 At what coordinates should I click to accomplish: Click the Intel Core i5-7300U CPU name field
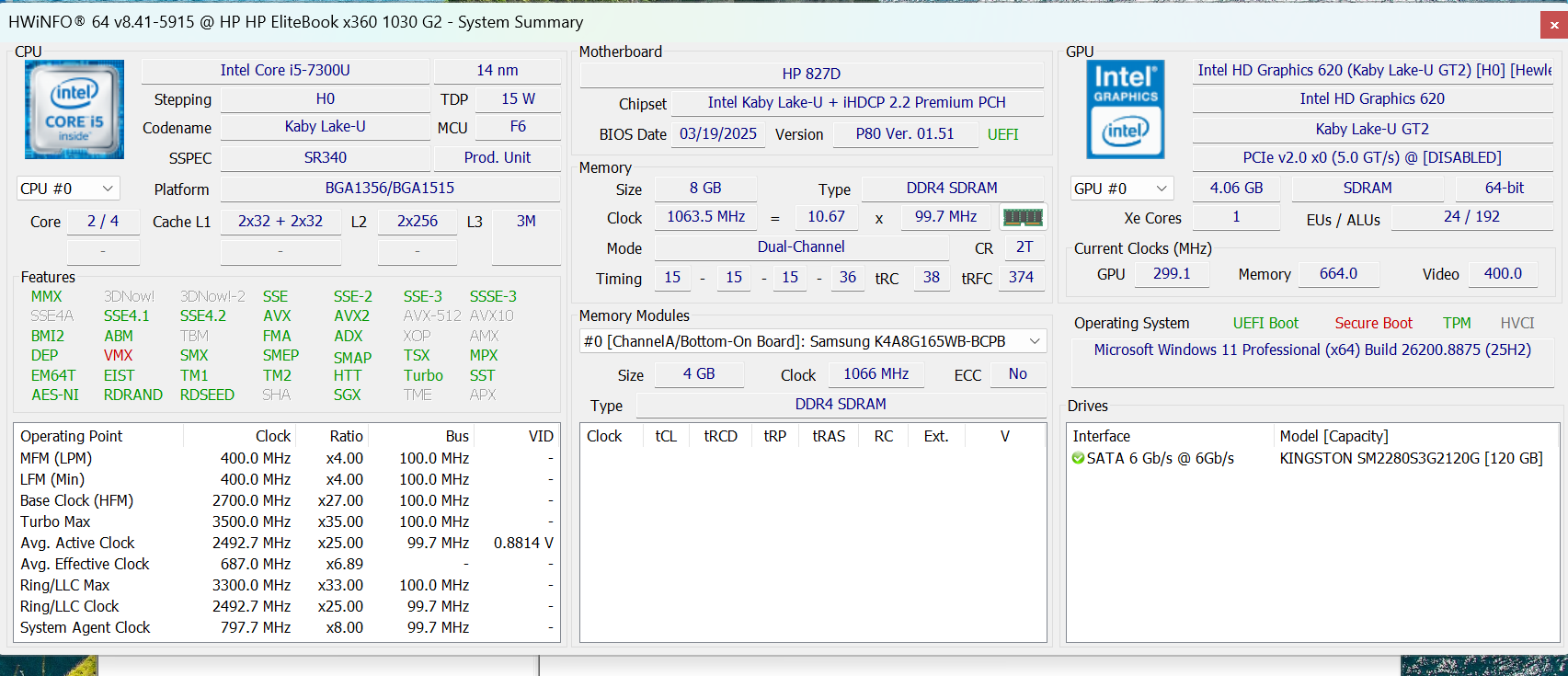(285, 71)
